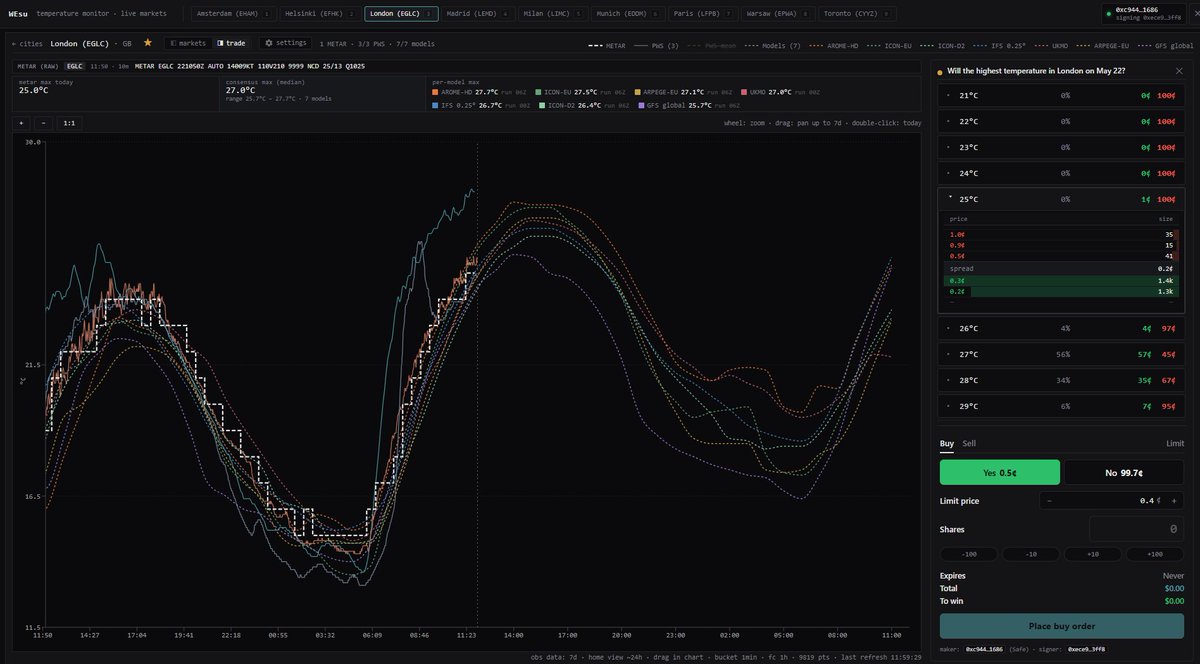Select the Warsaw (EPWA) city tab
This screenshot has width=1200, height=664.
[779, 14]
